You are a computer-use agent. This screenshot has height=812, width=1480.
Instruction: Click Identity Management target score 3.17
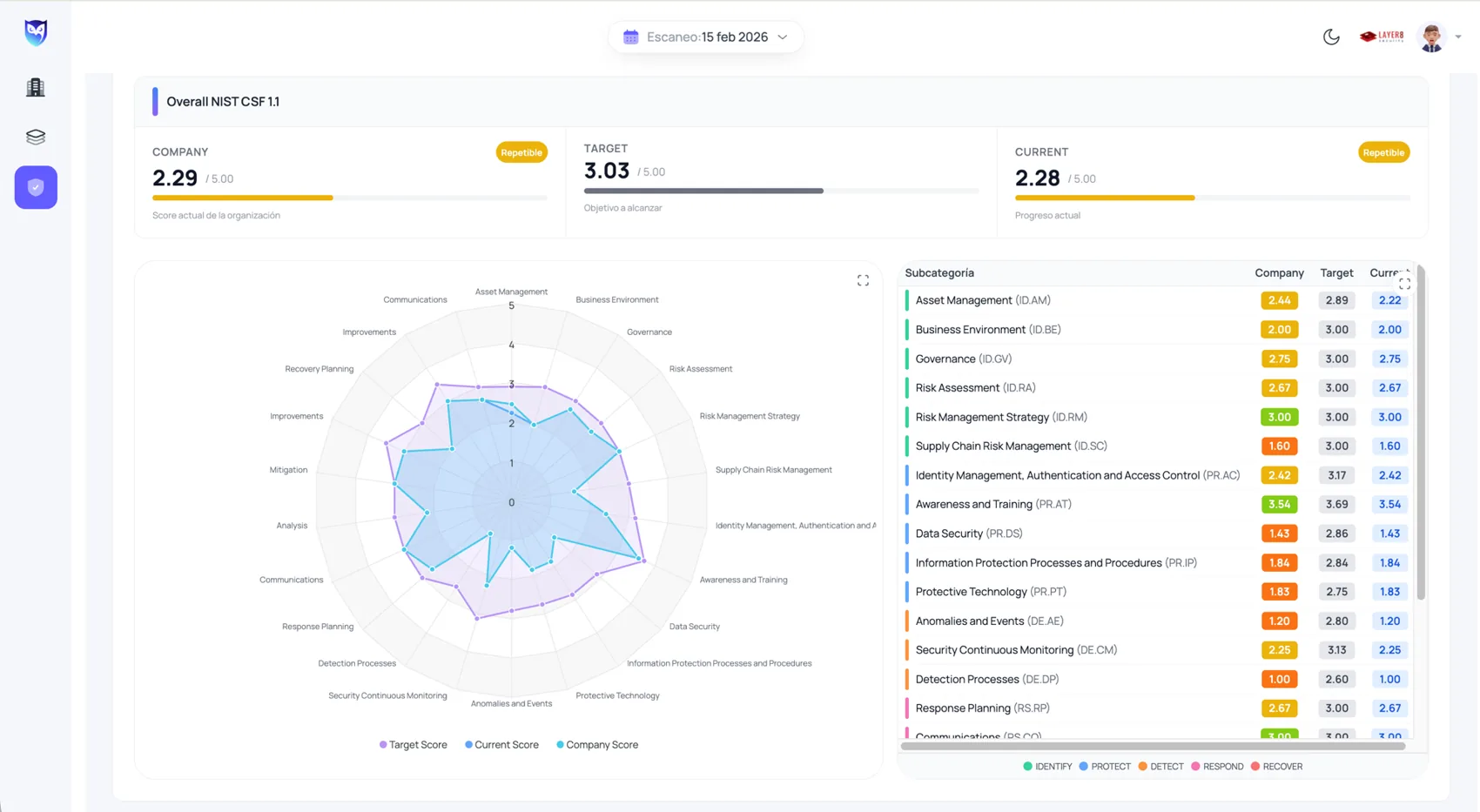(1336, 475)
